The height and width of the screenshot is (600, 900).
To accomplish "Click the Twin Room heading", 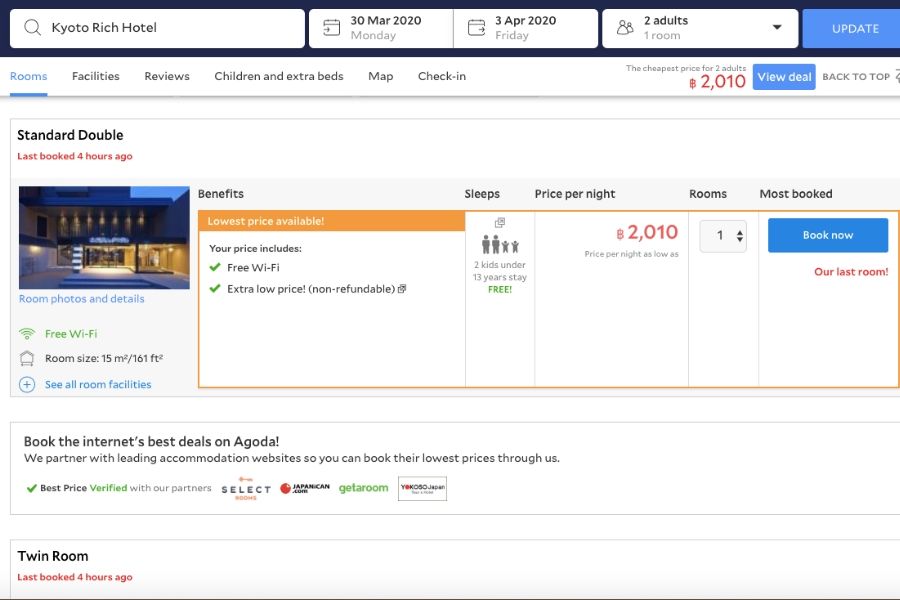I will (53, 556).
